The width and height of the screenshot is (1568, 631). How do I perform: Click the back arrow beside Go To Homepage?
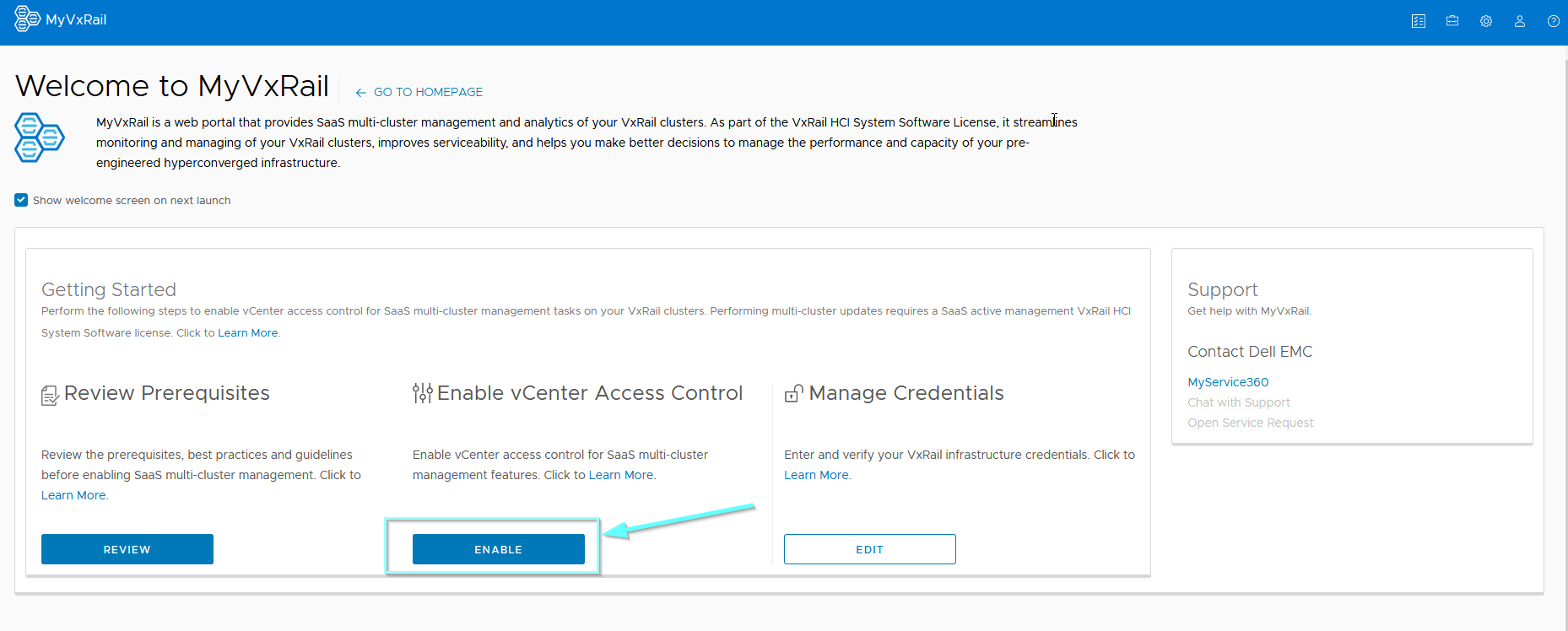[x=361, y=93]
